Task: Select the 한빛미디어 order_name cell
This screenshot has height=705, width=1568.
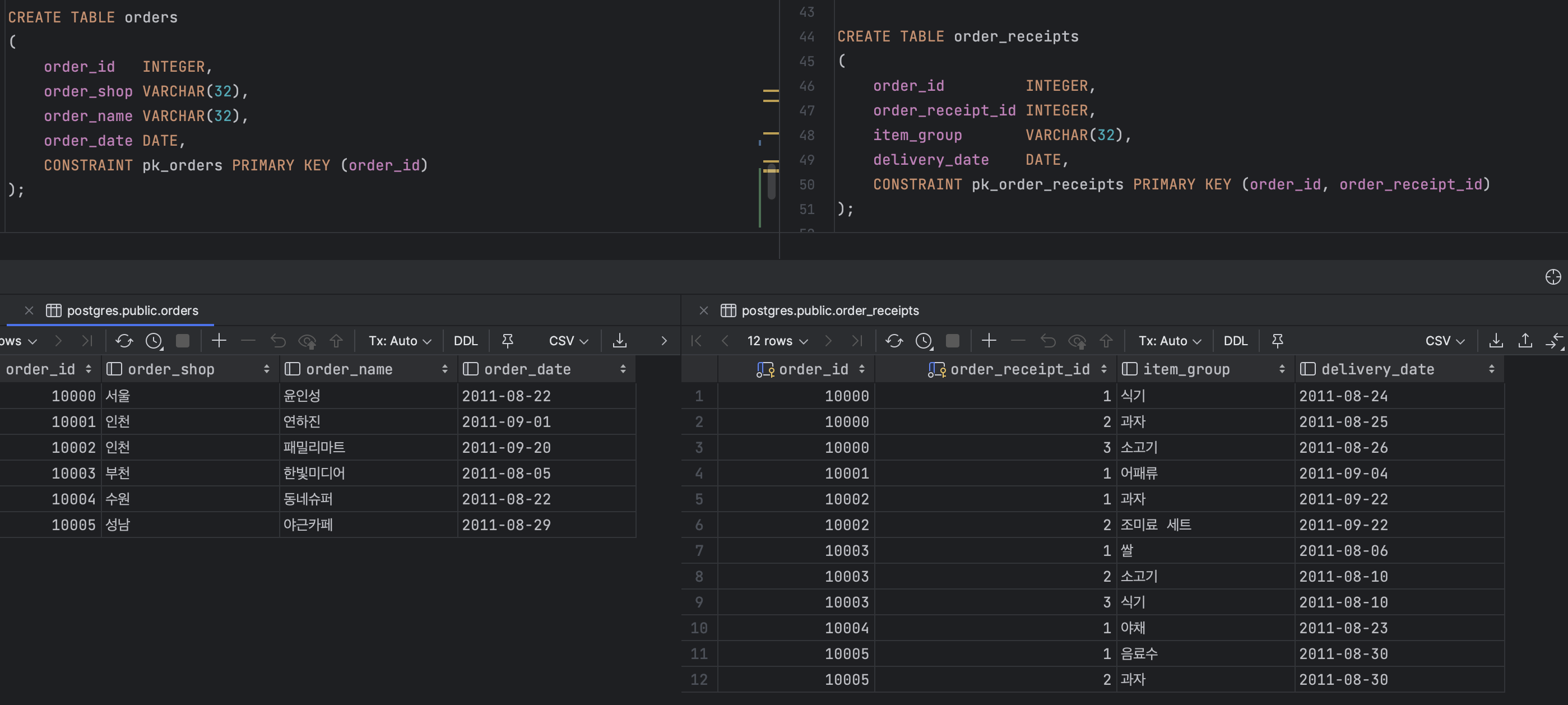Action: (368, 473)
